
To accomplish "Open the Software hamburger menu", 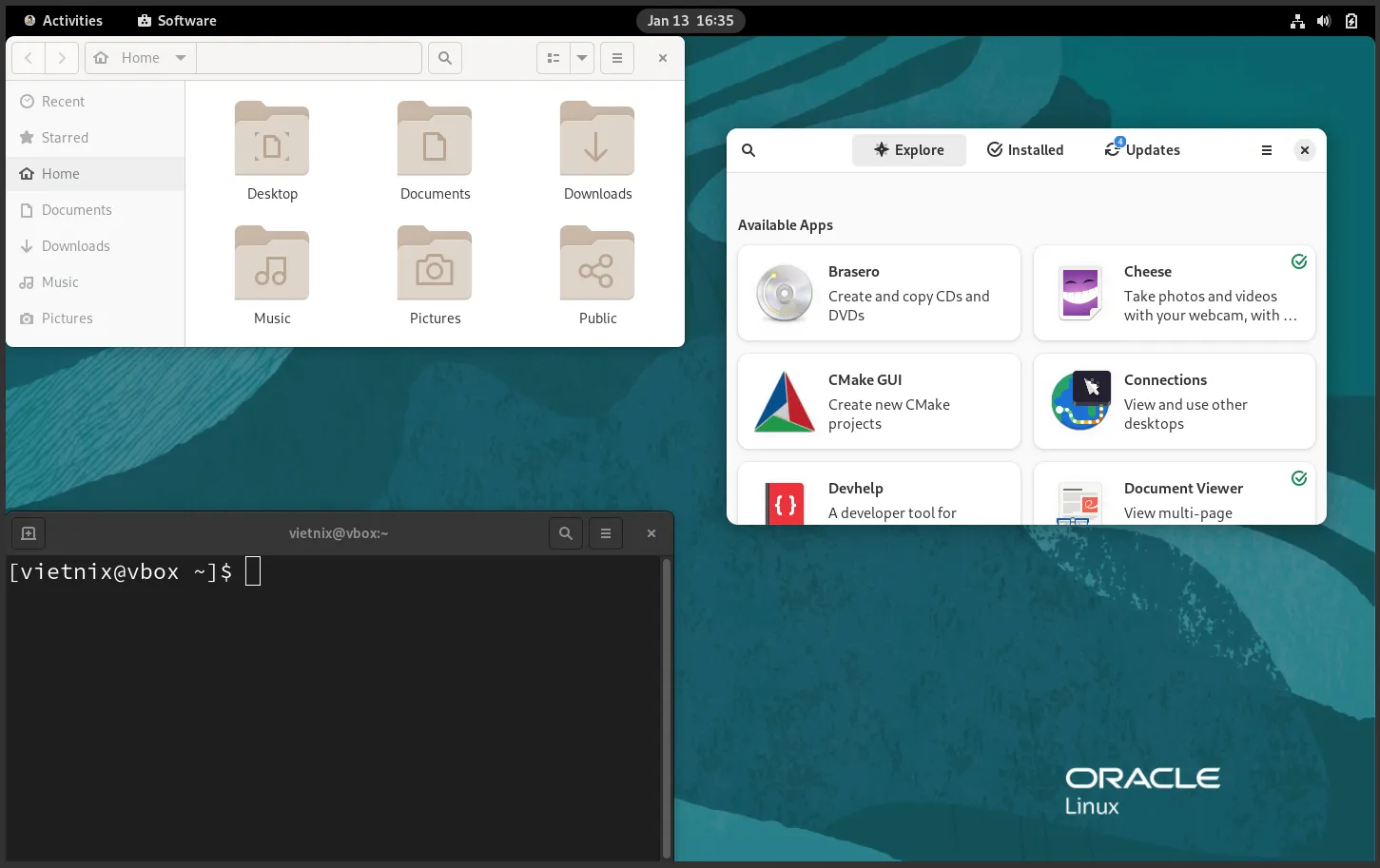I will coord(1266,149).
